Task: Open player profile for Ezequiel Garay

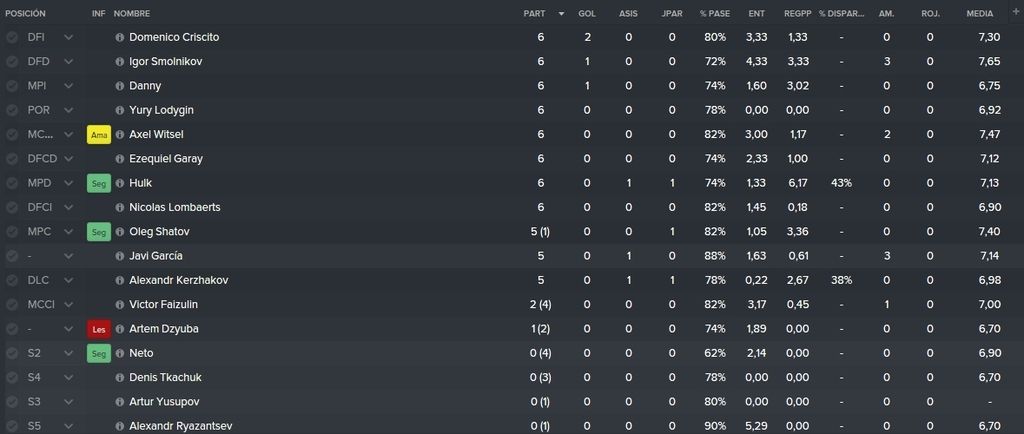Action: tap(166, 159)
